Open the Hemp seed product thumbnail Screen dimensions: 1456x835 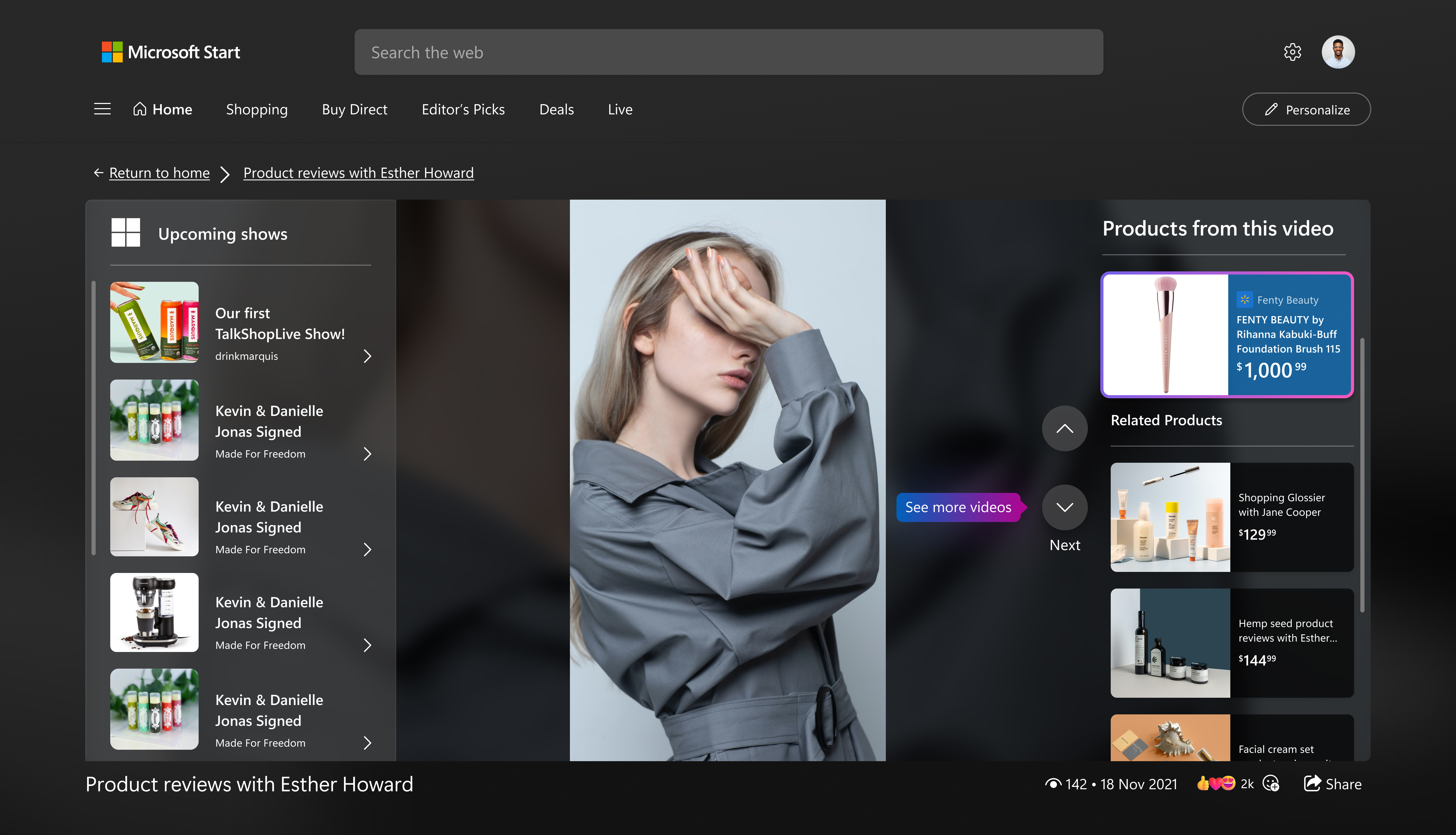[x=1171, y=643]
